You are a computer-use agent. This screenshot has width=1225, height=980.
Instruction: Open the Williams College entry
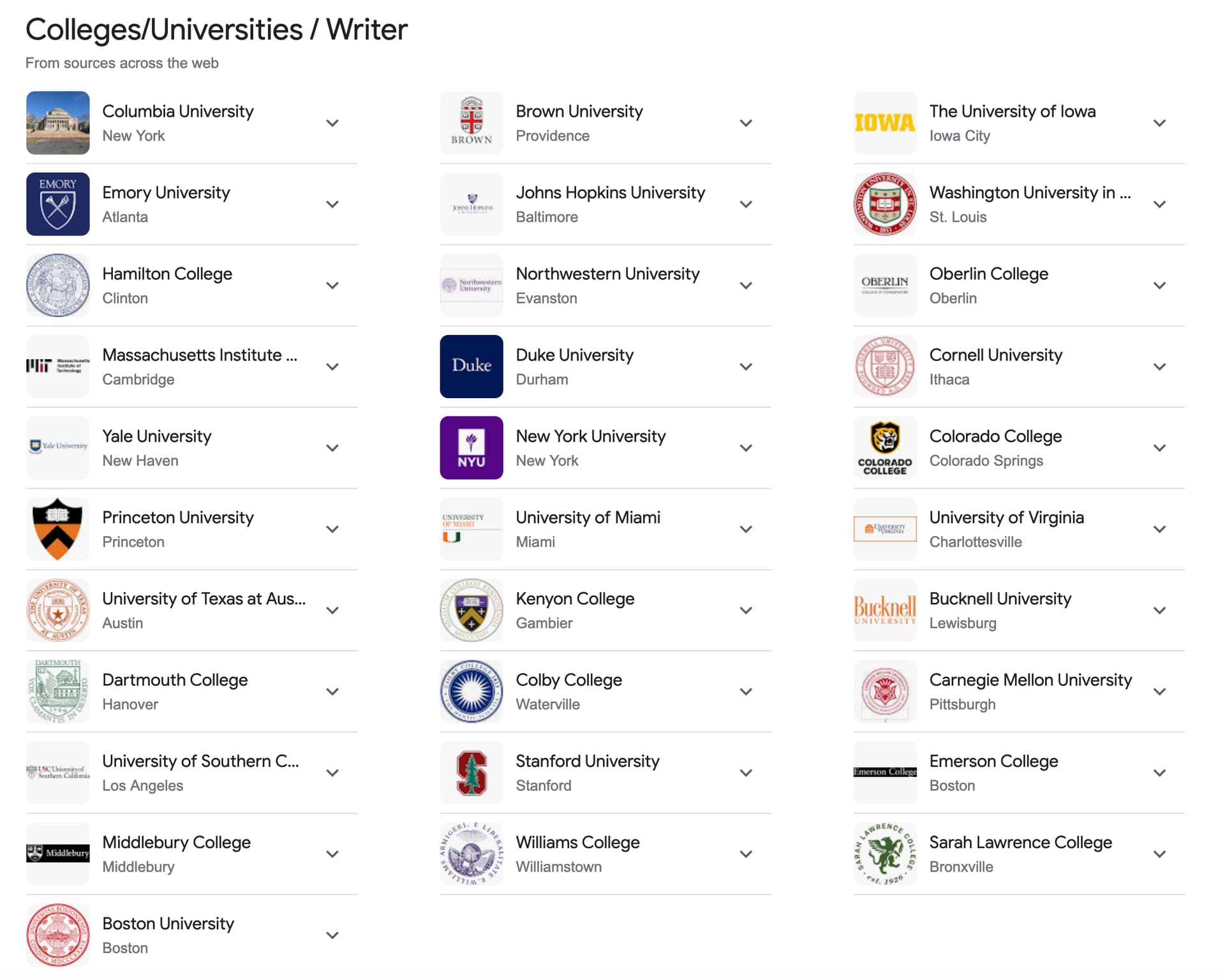tap(605, 854)
